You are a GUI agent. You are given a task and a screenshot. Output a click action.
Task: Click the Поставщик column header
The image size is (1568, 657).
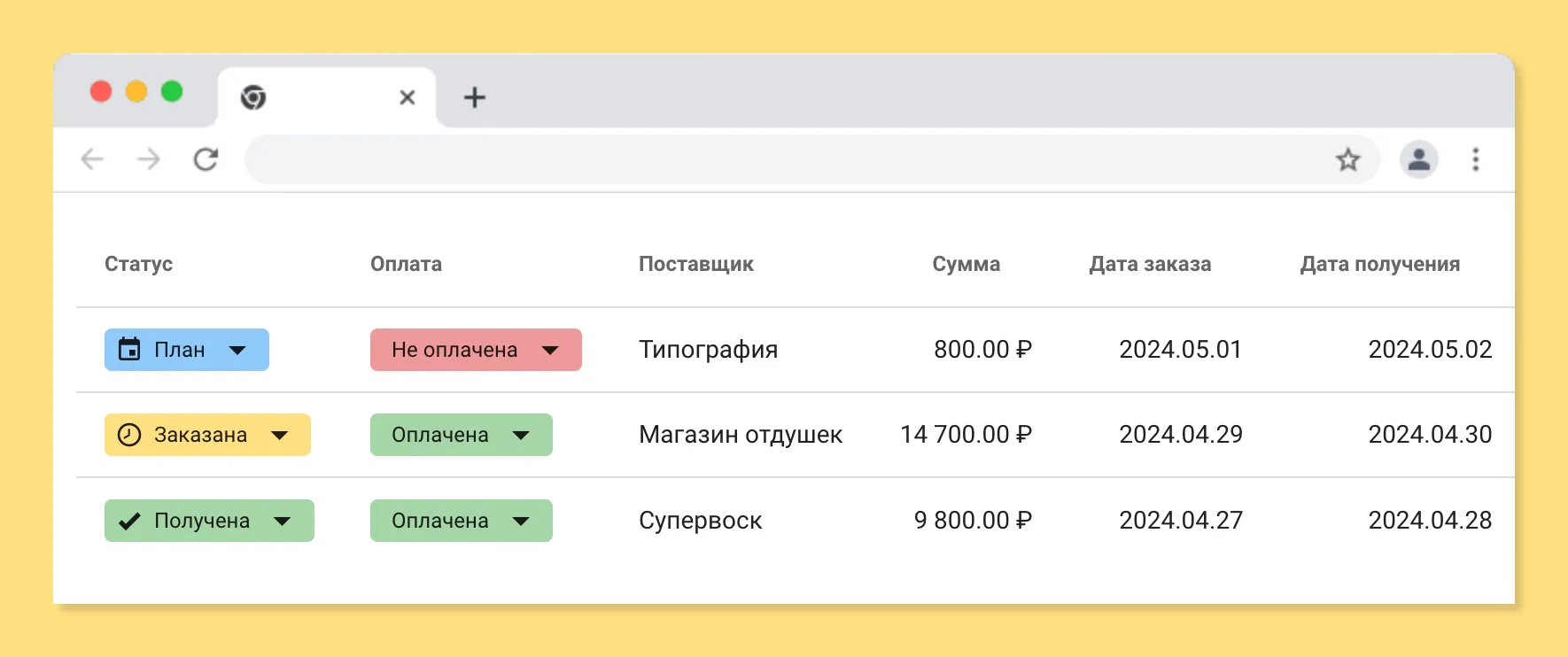click(696, 264)
